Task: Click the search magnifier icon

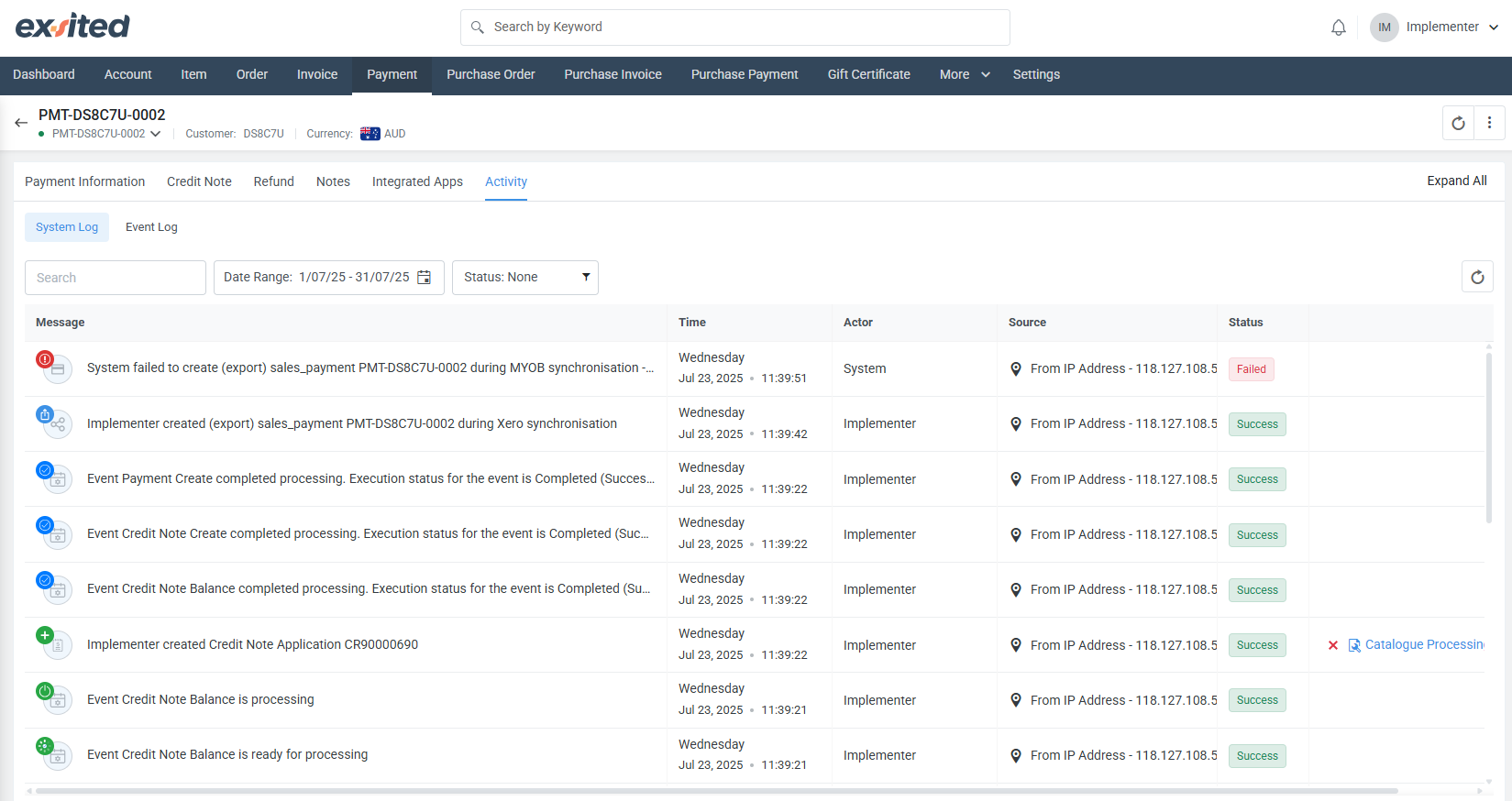Action: [478, 27]
